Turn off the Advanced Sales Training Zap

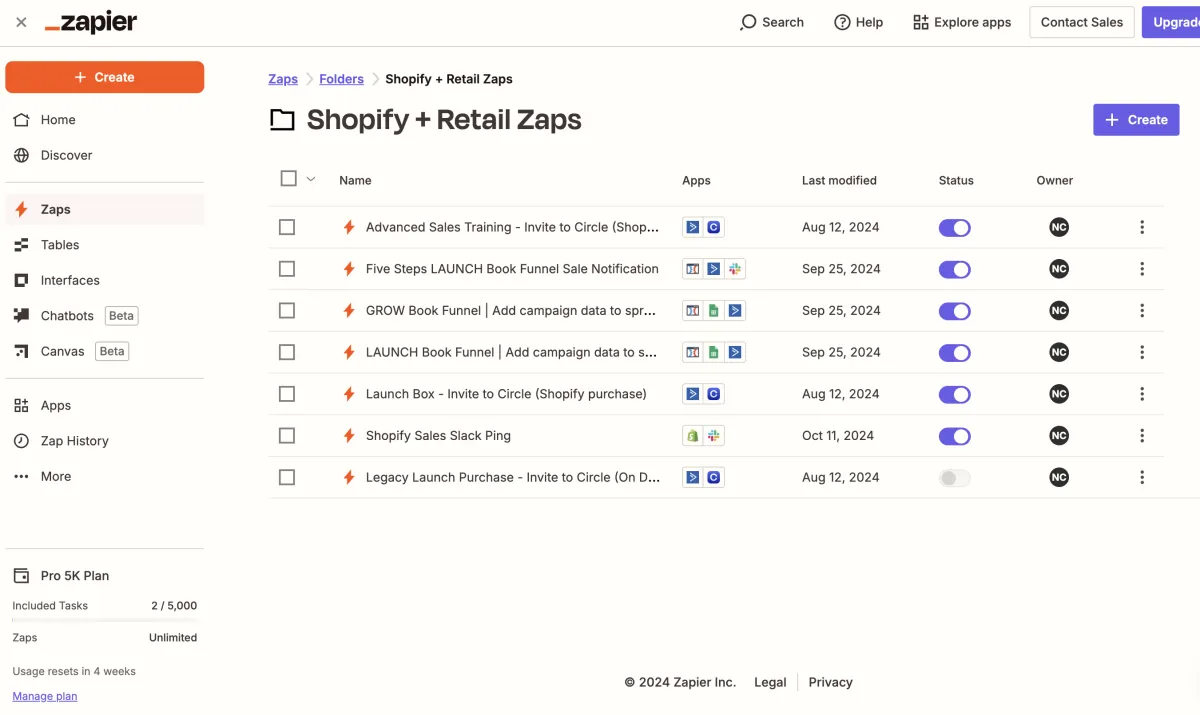point(955,228)
